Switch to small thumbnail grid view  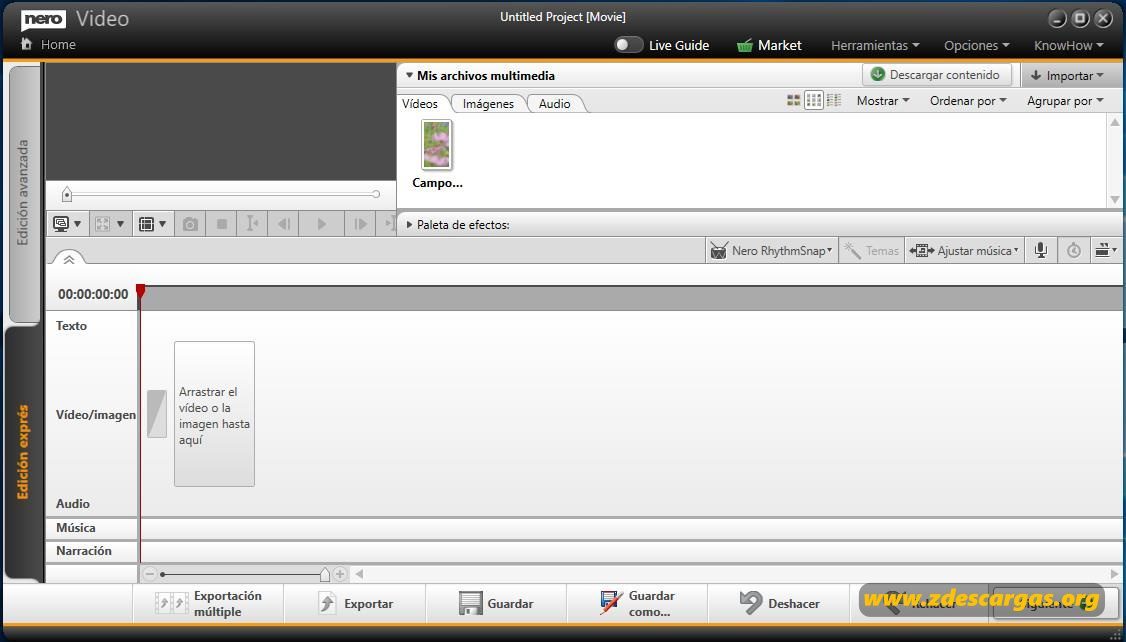(814, 101)
